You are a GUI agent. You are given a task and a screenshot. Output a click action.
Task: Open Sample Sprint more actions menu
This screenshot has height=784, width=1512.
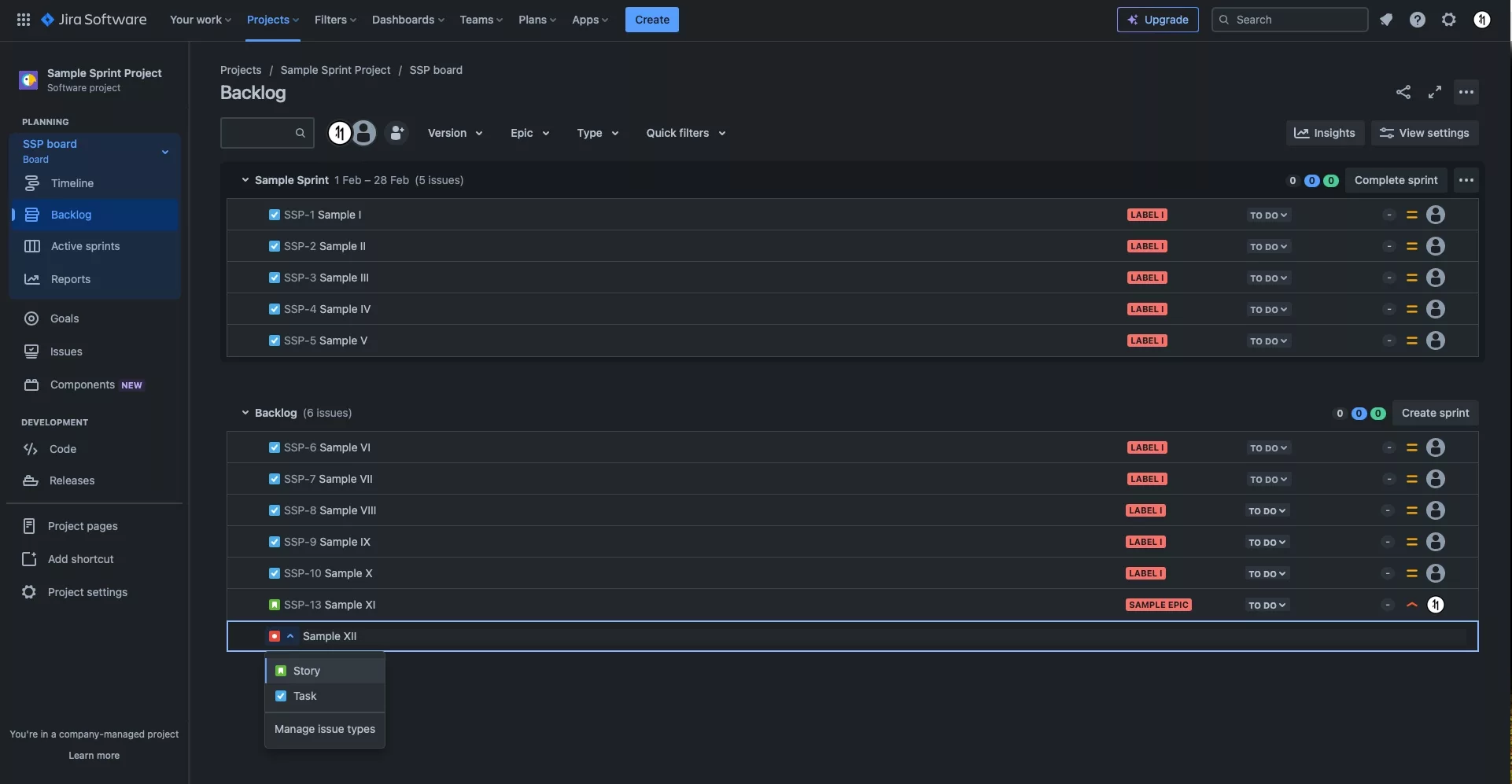pyautogui.click(x=1466, y=180)
